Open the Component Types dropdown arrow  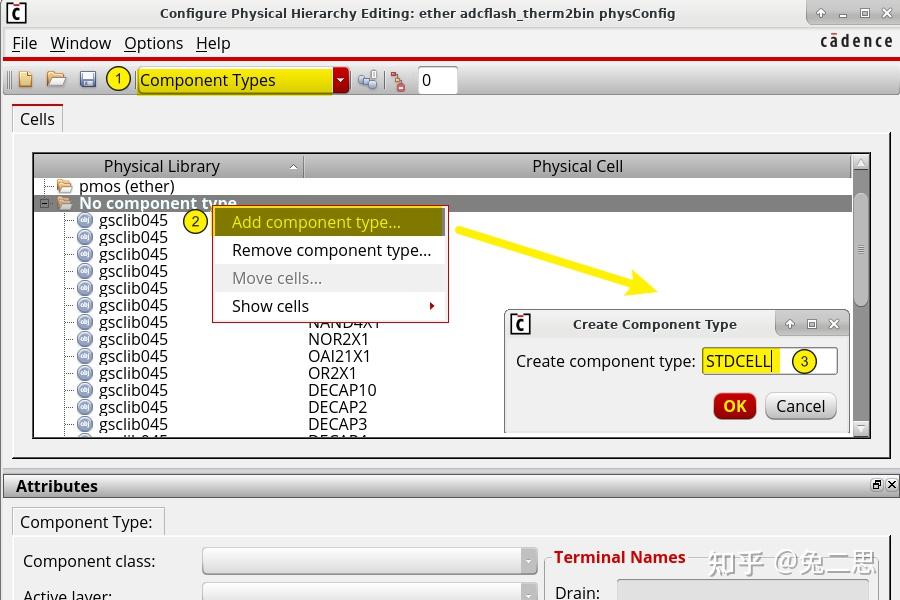(x=340, y=80)
